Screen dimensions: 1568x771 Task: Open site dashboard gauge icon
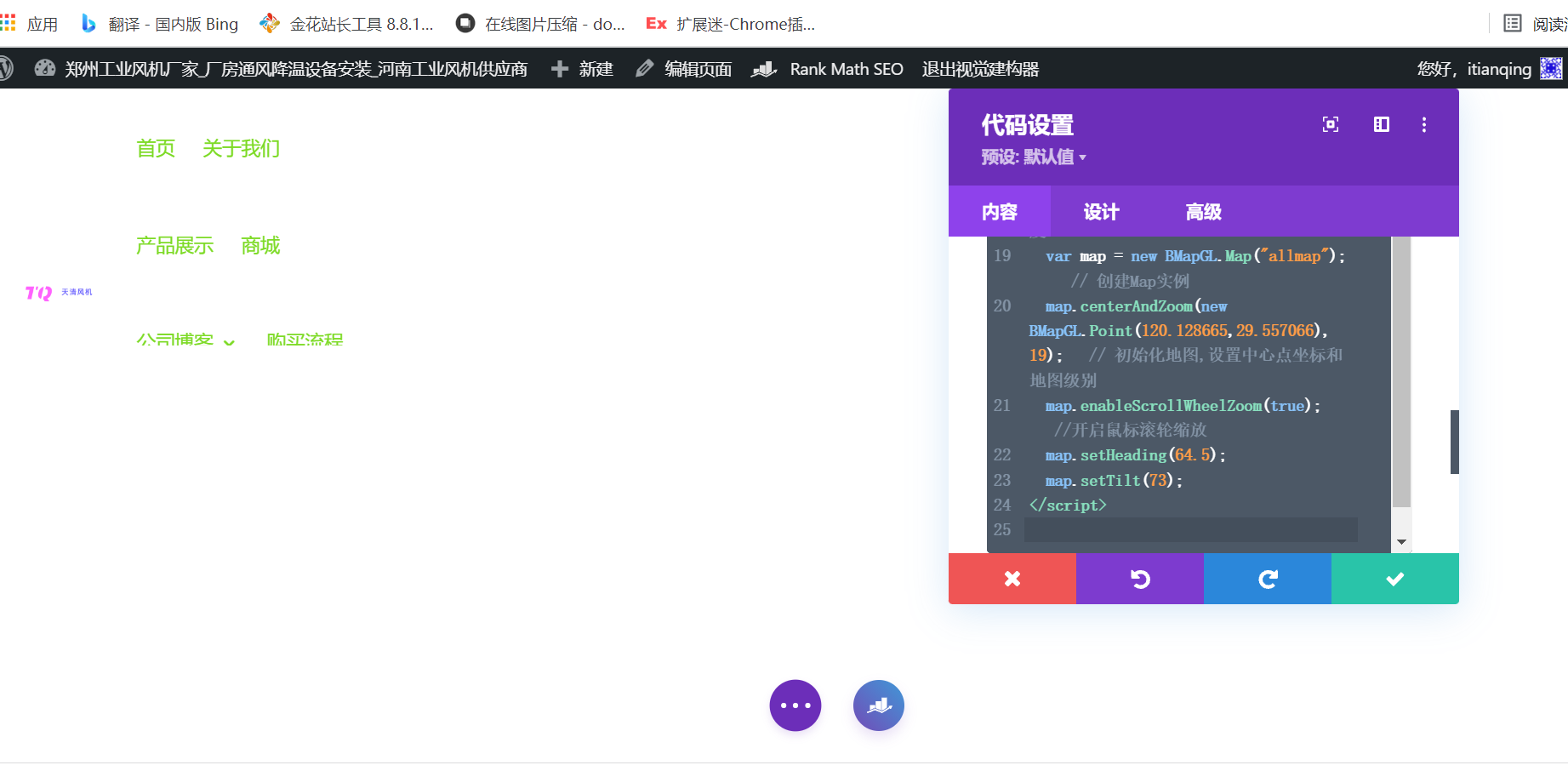(45, 68)
